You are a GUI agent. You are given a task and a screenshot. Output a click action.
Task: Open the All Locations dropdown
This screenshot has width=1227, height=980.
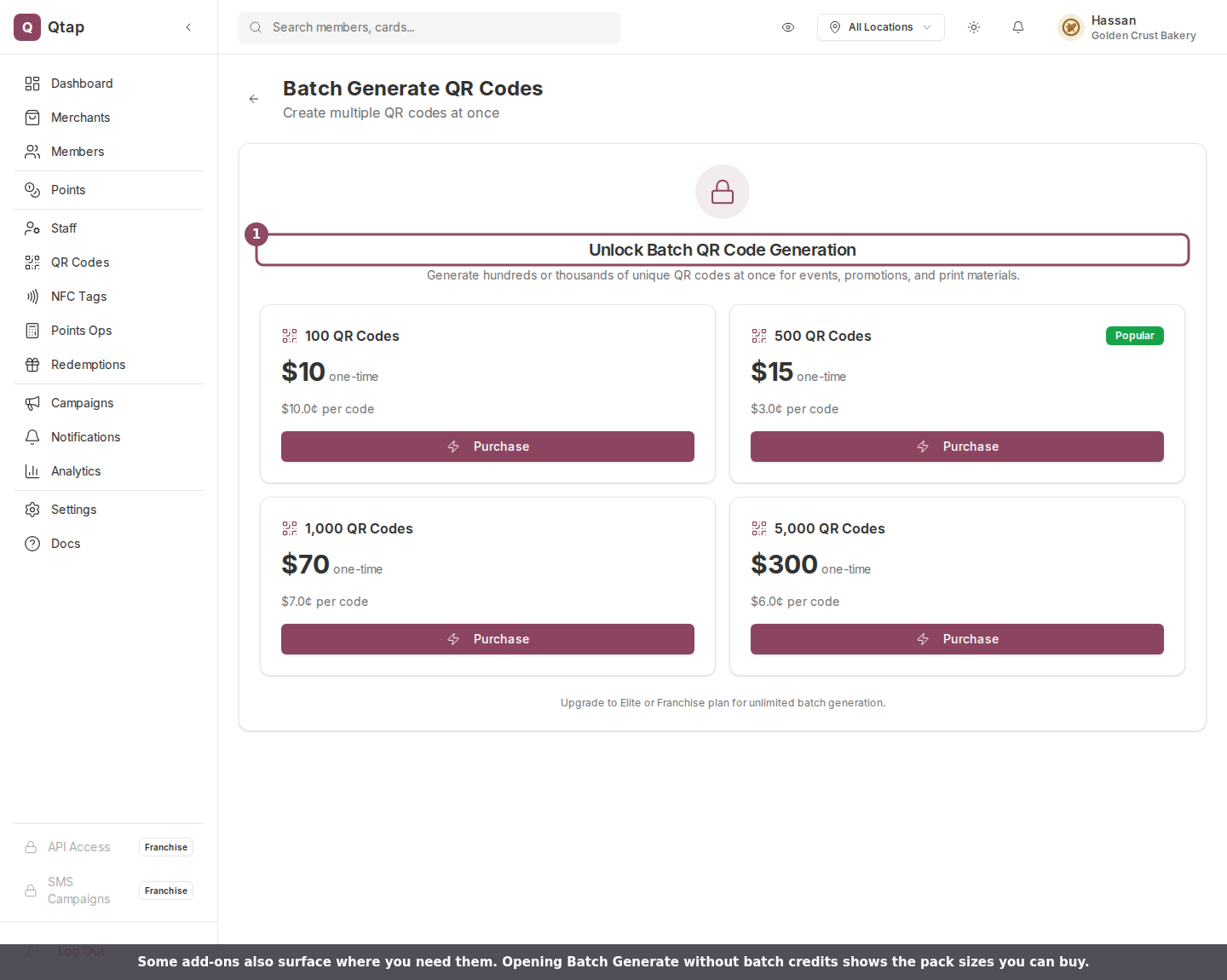coord(881,27)
